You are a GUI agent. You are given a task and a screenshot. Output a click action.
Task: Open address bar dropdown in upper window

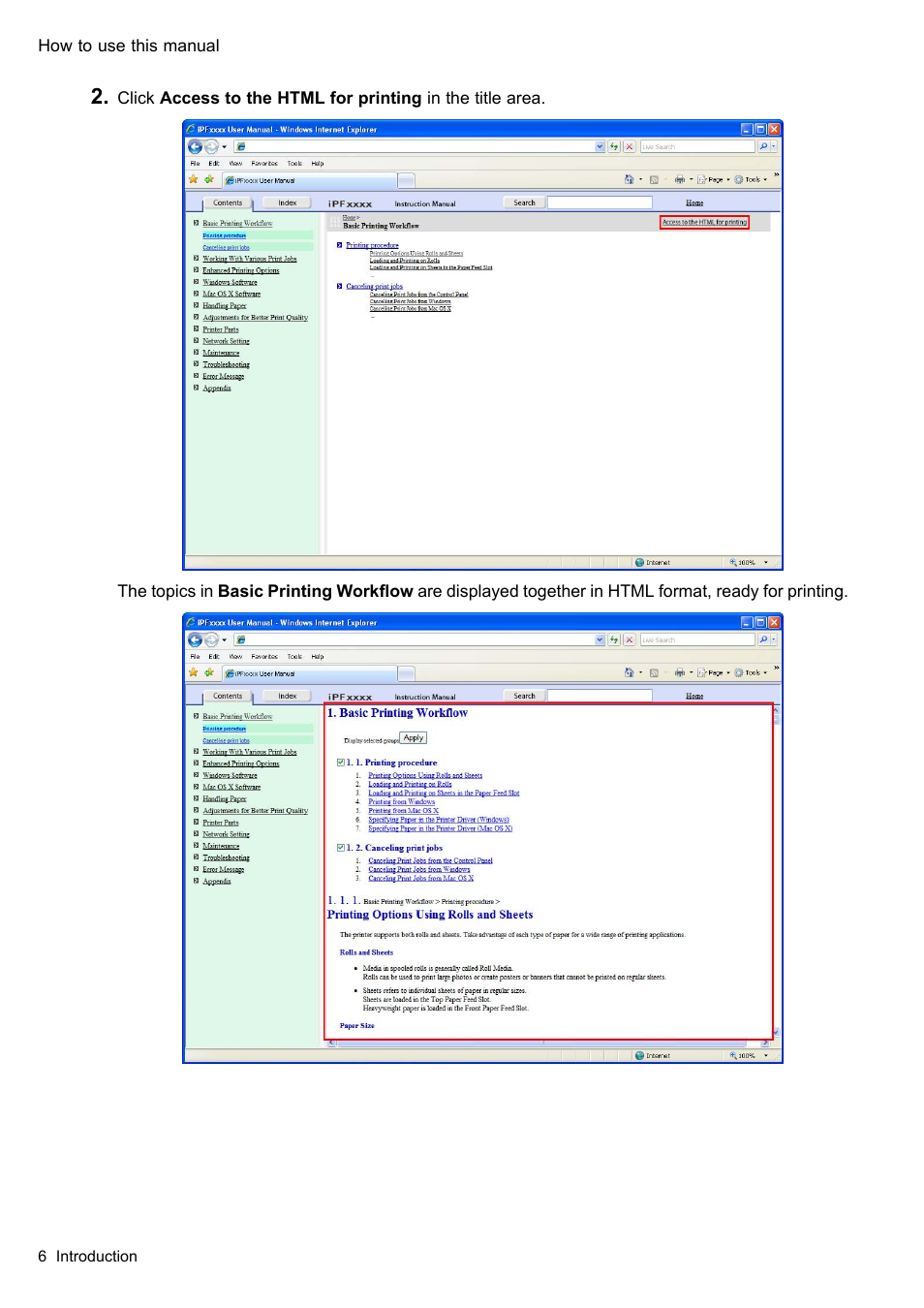point(600,146)
